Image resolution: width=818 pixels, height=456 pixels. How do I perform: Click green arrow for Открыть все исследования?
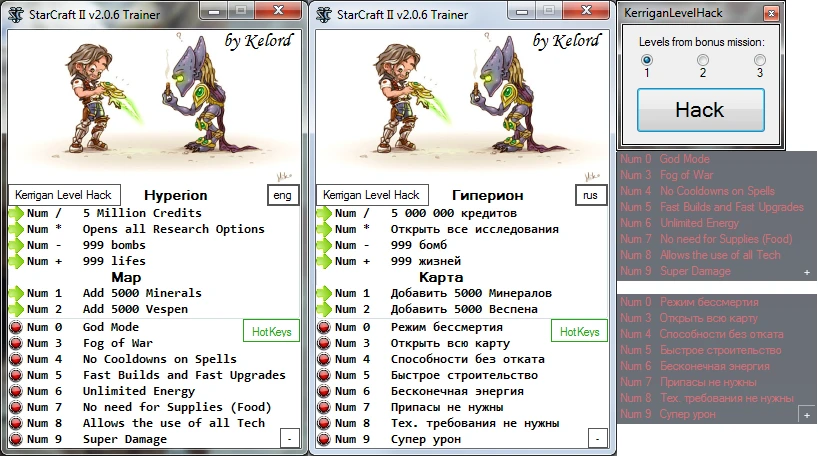point(324,230)
